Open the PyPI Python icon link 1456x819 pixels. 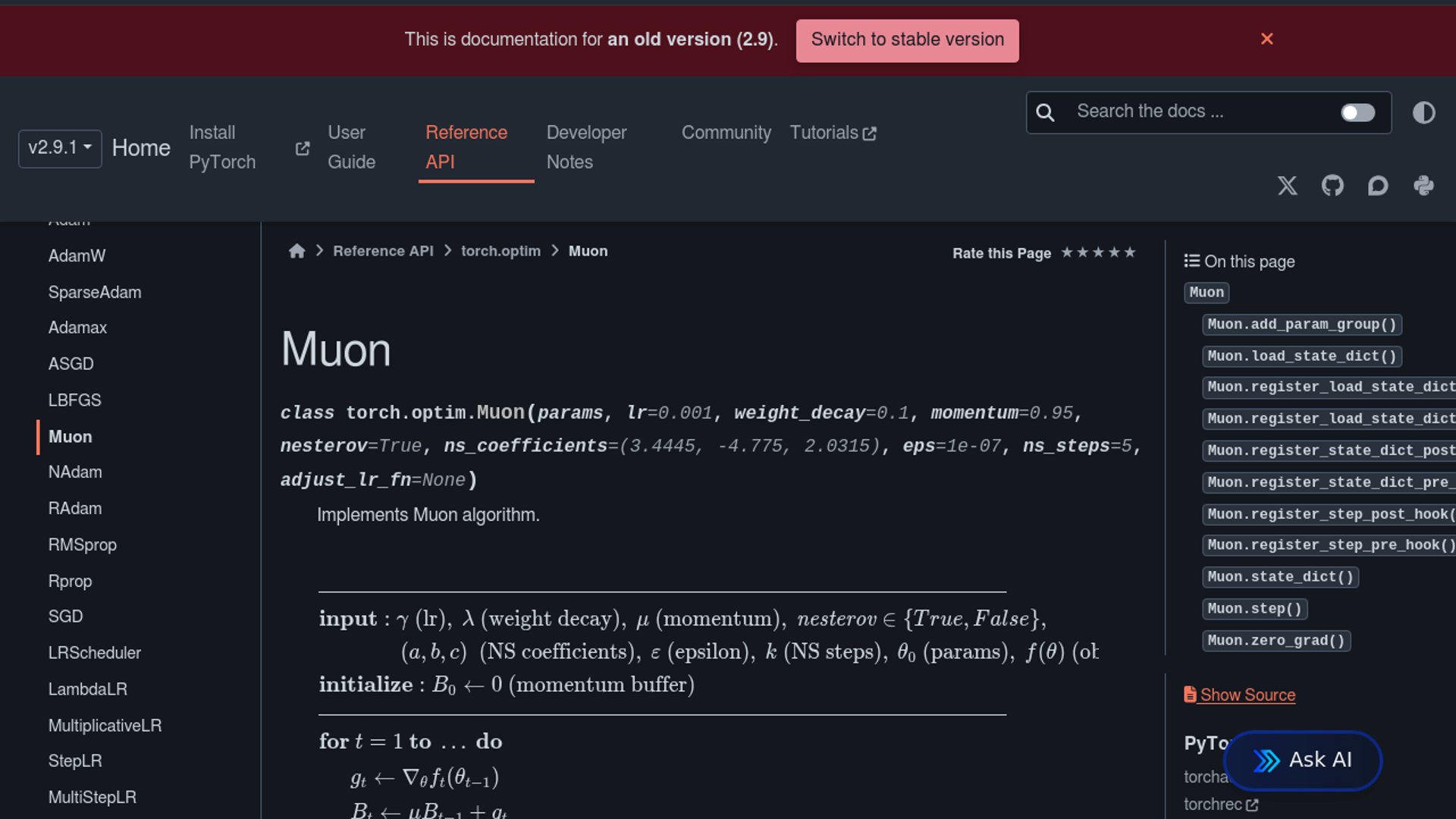pos(1423,186)
